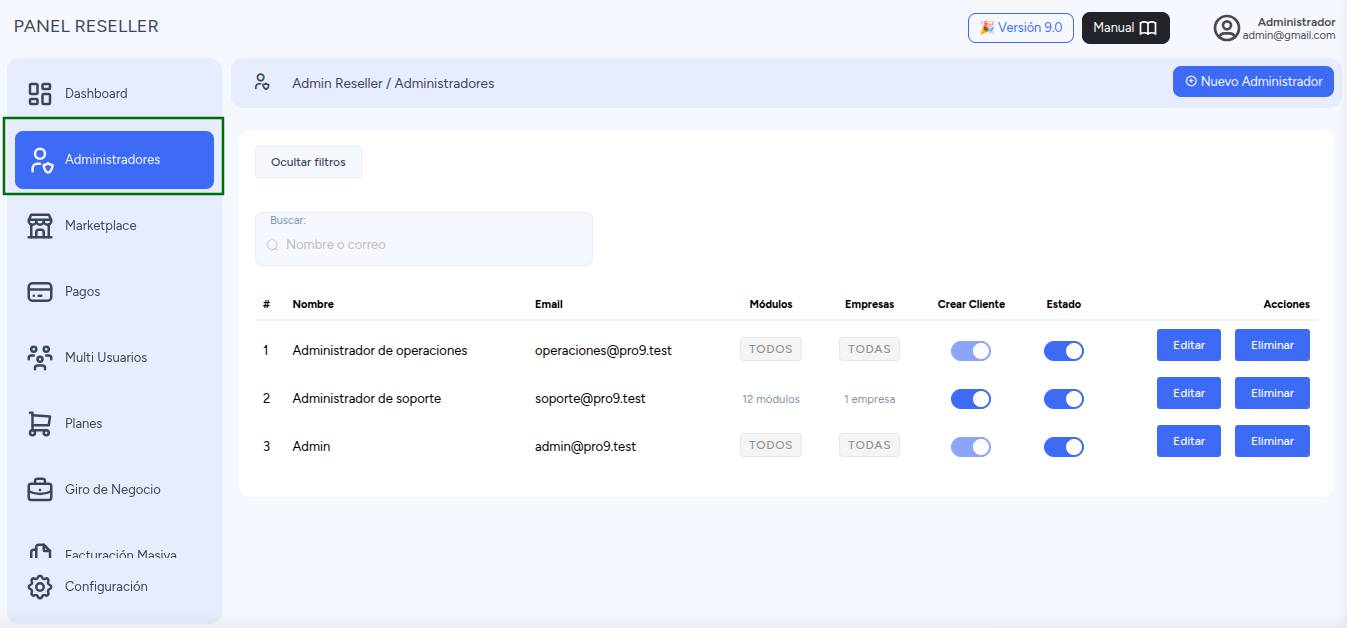The image size is (1347, 628).
Task: Edit the Administrador de soporte row
Action: pos(1189,393)
